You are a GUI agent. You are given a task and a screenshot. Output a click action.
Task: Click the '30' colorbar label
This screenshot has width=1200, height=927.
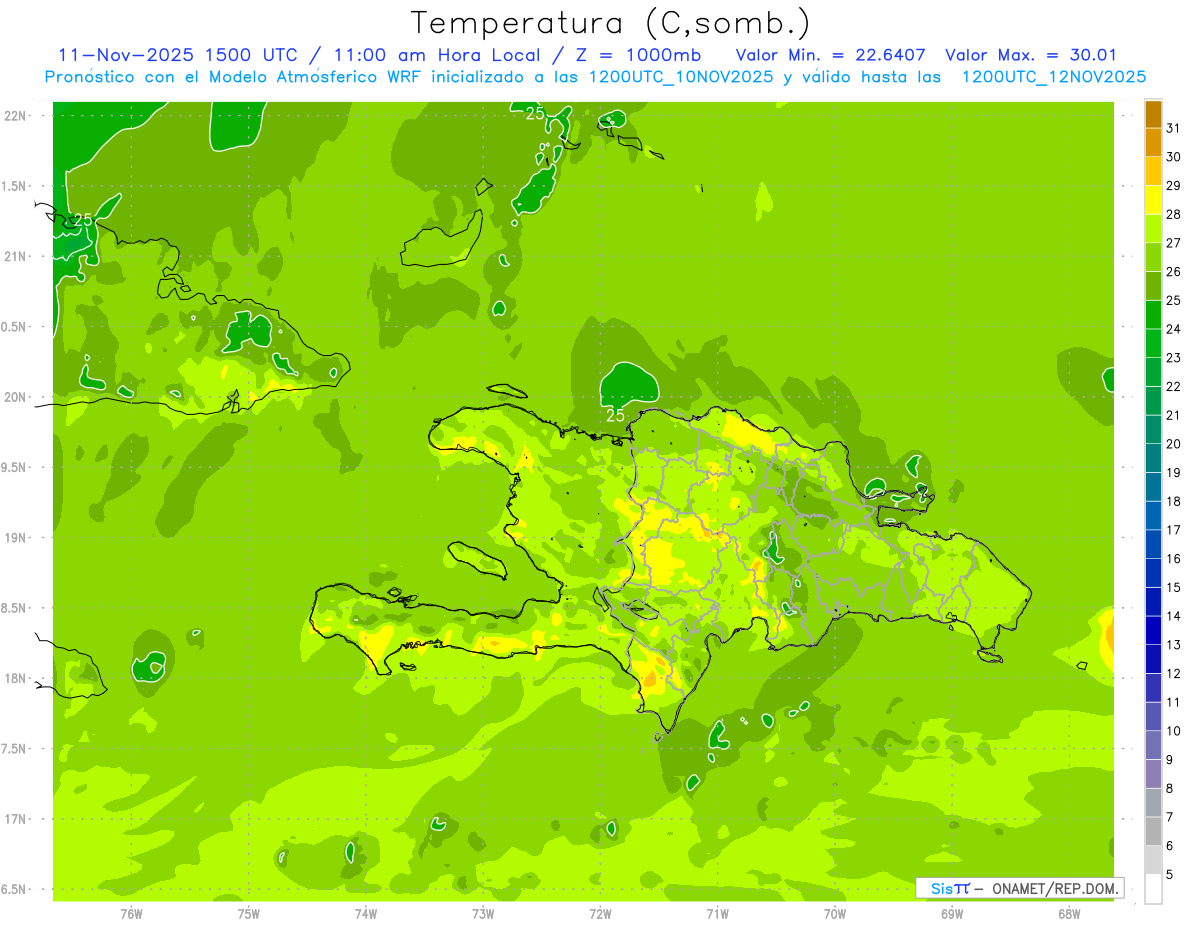[1175, 157]
